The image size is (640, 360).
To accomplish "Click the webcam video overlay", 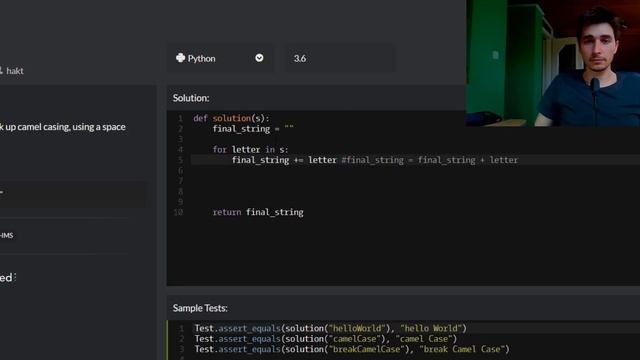I will (553, 63).
